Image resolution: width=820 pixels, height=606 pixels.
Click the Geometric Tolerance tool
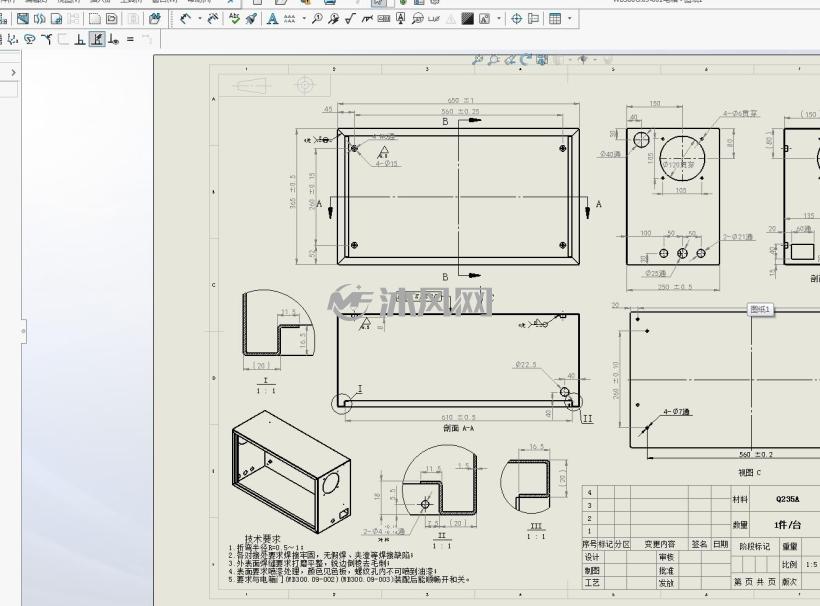point(384,19)
